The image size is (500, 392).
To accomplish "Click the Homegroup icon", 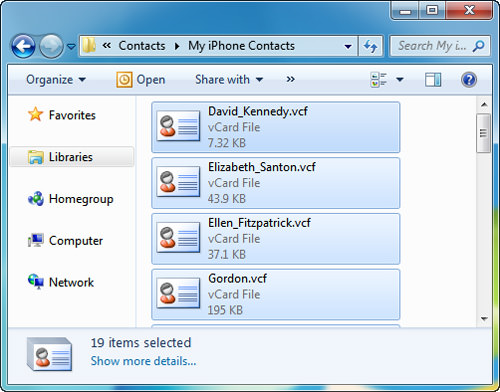I will (x=36, y=199).
